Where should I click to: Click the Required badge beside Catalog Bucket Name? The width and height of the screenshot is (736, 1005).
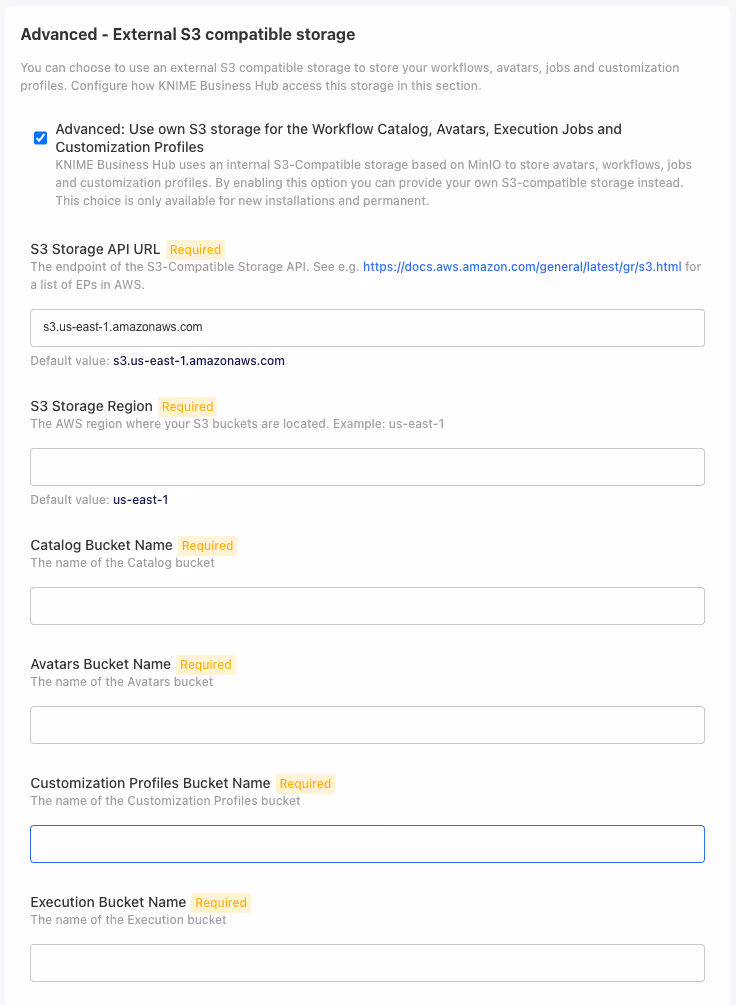click(x=207, y=545)
